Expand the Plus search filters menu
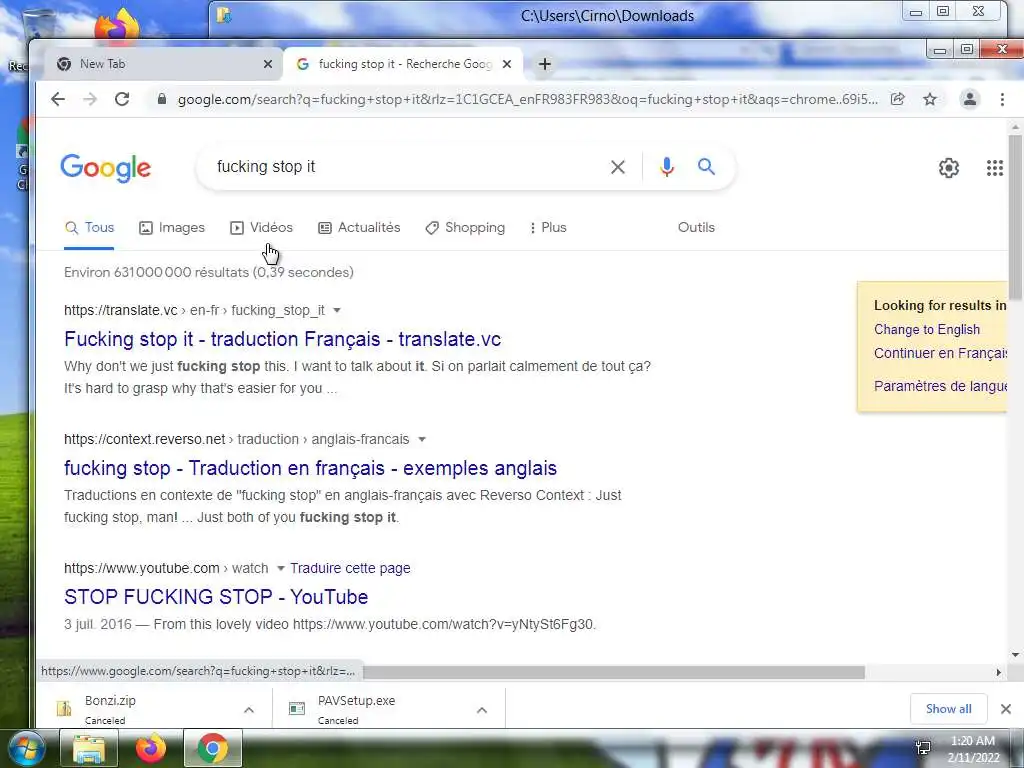1024x768 pixels. pos(548,227)
